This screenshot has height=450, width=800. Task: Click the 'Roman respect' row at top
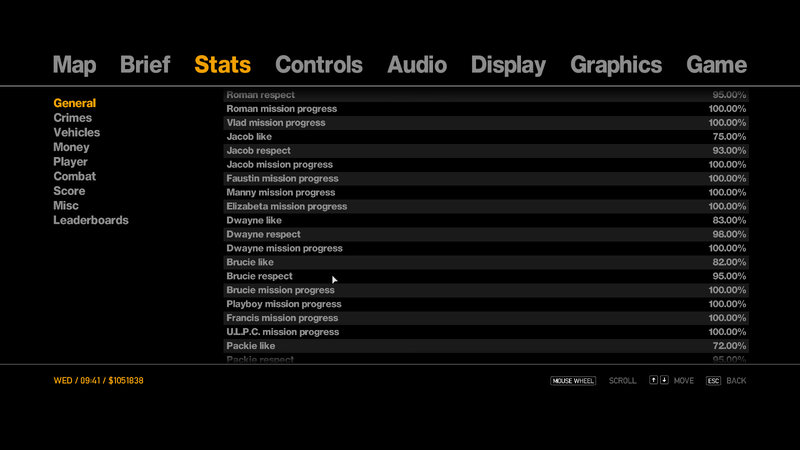(486, 95)
